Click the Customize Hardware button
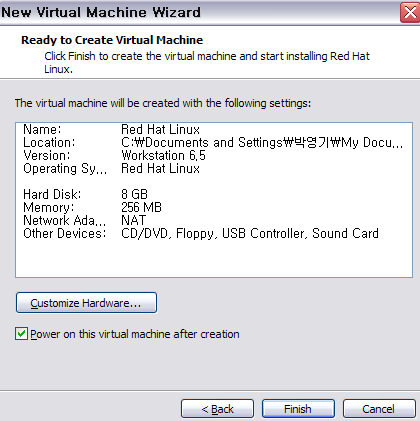The image size is (420, 421). (86, 303)
